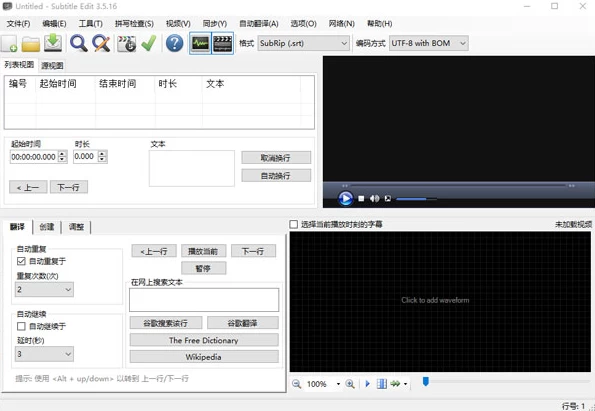595x411 pixels.
Task: Play the video with the blue play button
Action: pos(345,198)
